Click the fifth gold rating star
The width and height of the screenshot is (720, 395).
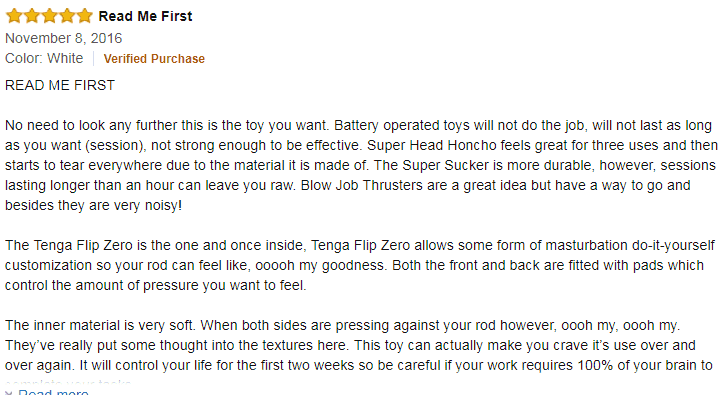pos(84,16)
